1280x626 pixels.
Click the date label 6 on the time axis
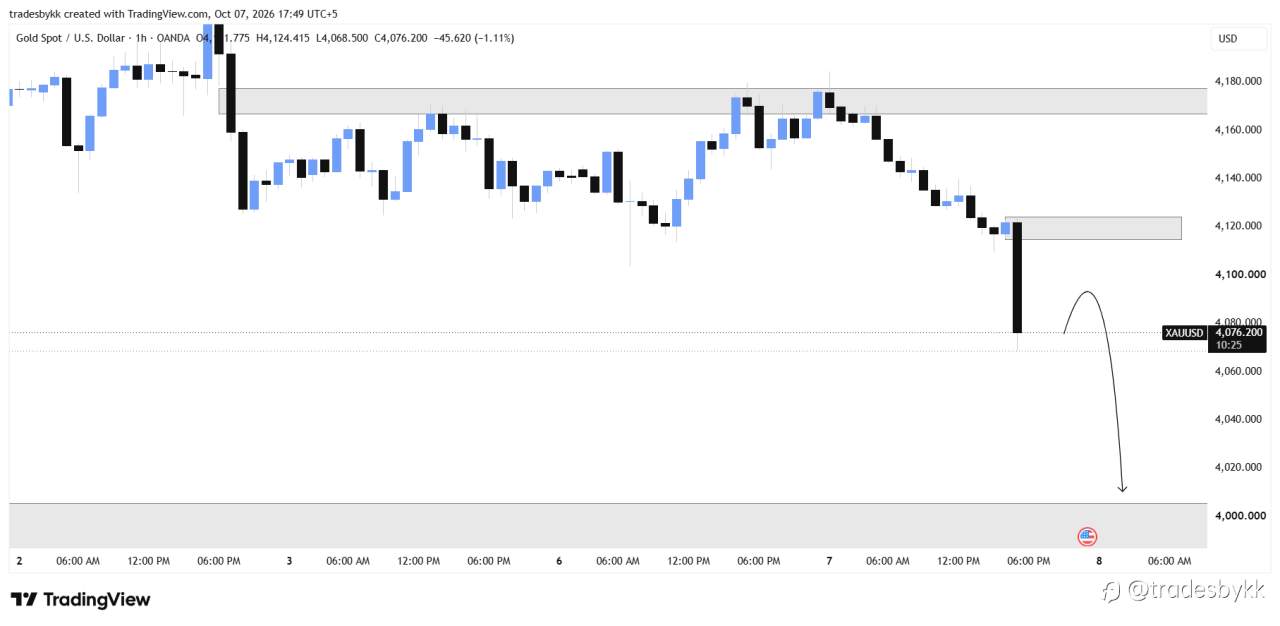(559, 561)
